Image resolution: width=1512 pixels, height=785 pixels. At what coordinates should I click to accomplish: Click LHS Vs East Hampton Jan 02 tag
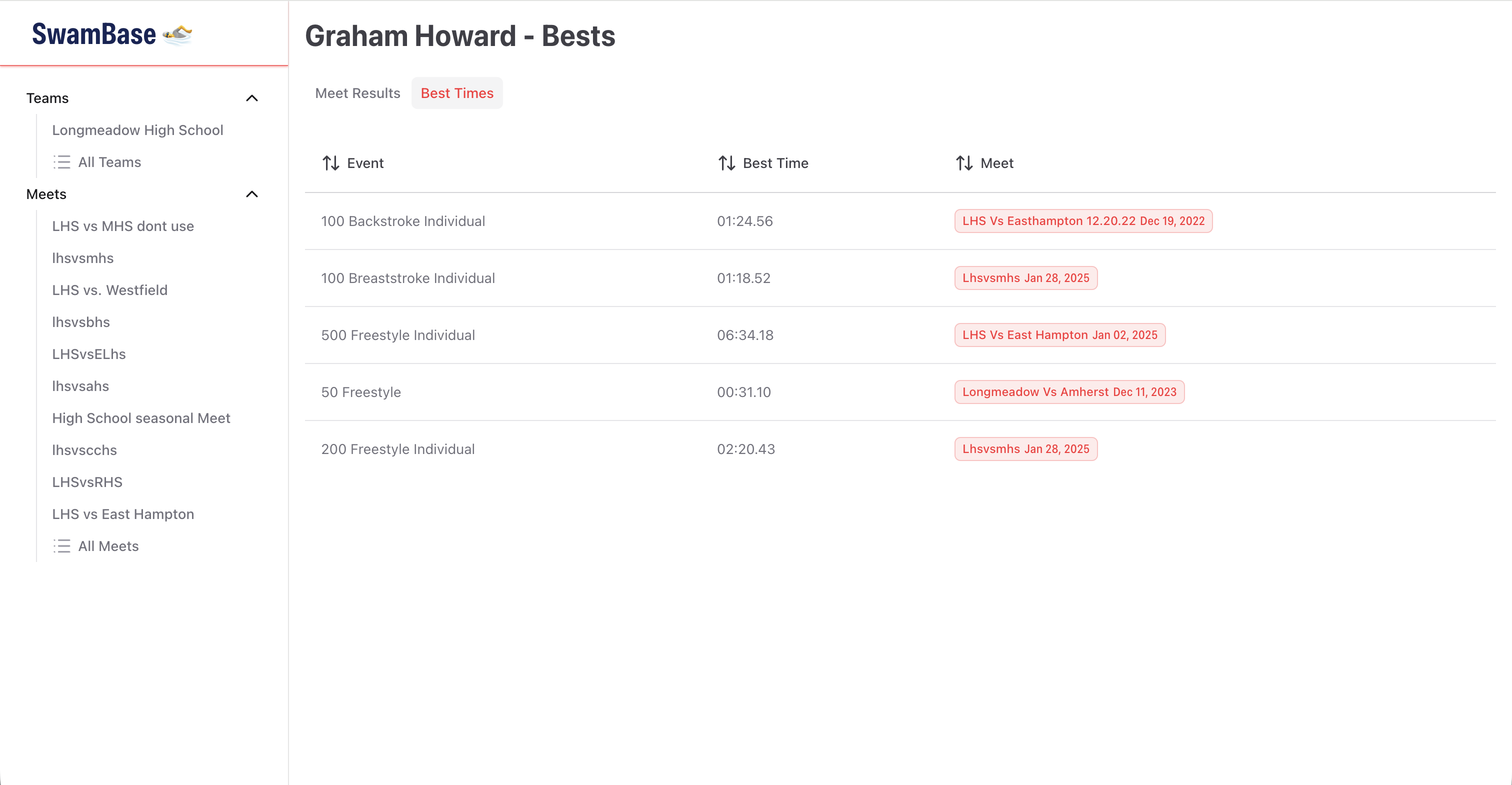1059,335
